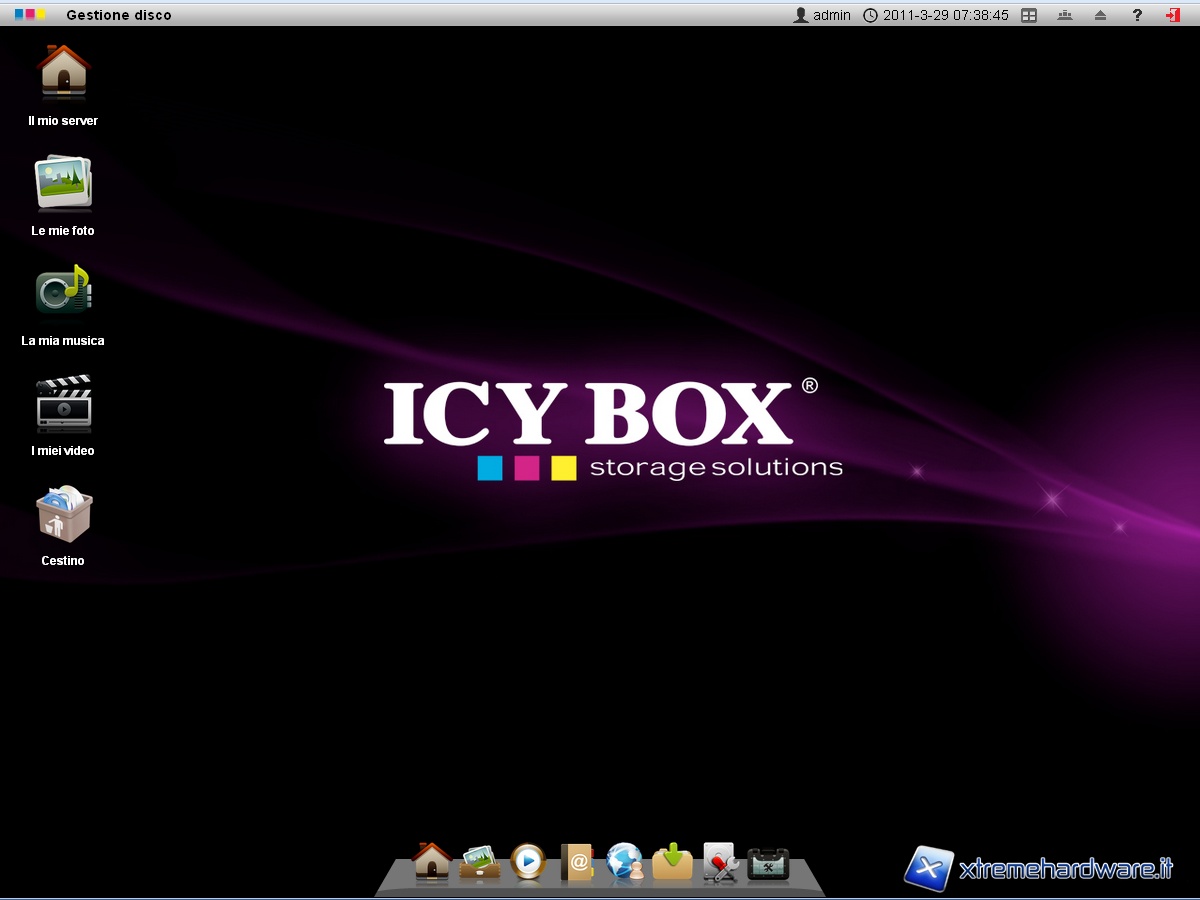This screenshot has width=1200, height=900.
Task: Open the toolbox dock icon
Action: [x=768, y=863]
